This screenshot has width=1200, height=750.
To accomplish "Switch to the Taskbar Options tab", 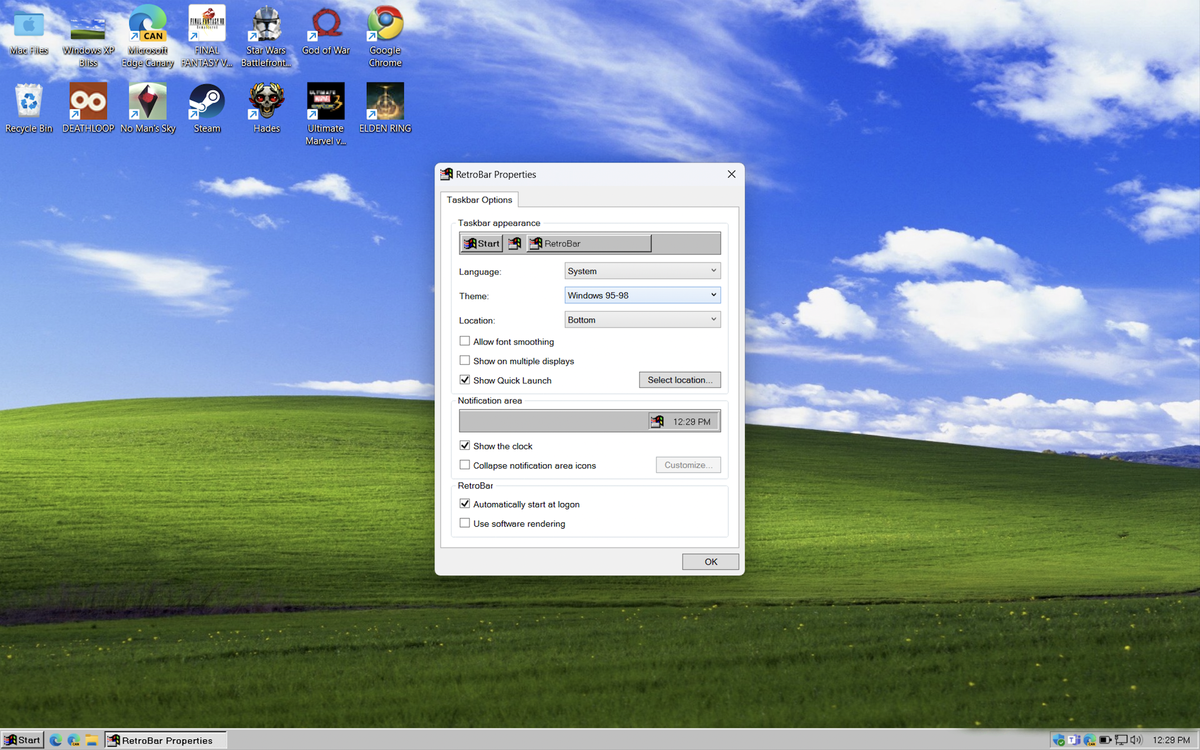I will [x=479, y=199].
